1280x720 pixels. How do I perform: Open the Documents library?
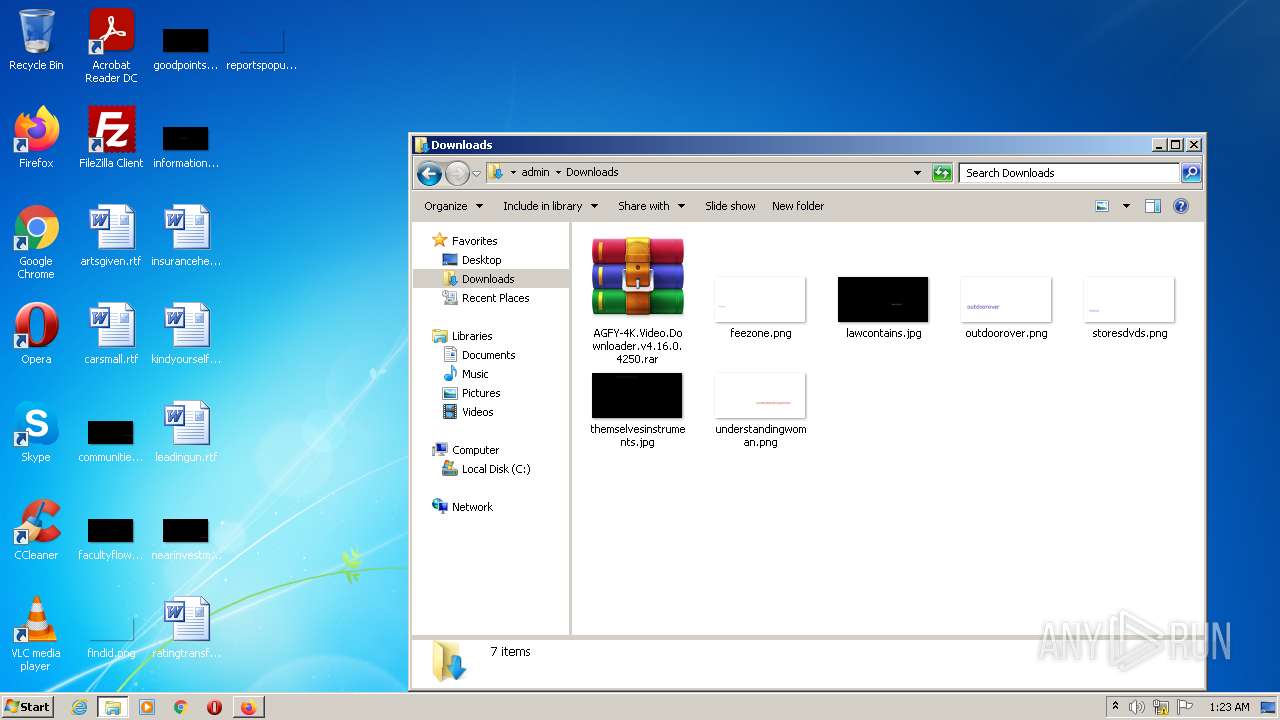(488, 355)
